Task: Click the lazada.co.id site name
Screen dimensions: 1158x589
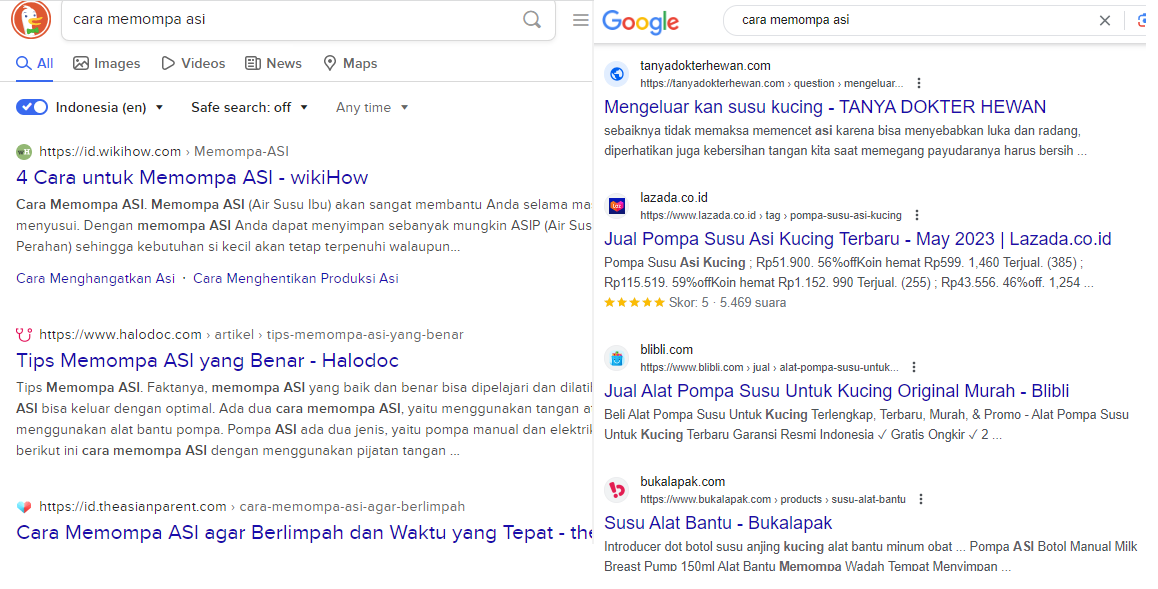Action: click(x=674, y=198)
